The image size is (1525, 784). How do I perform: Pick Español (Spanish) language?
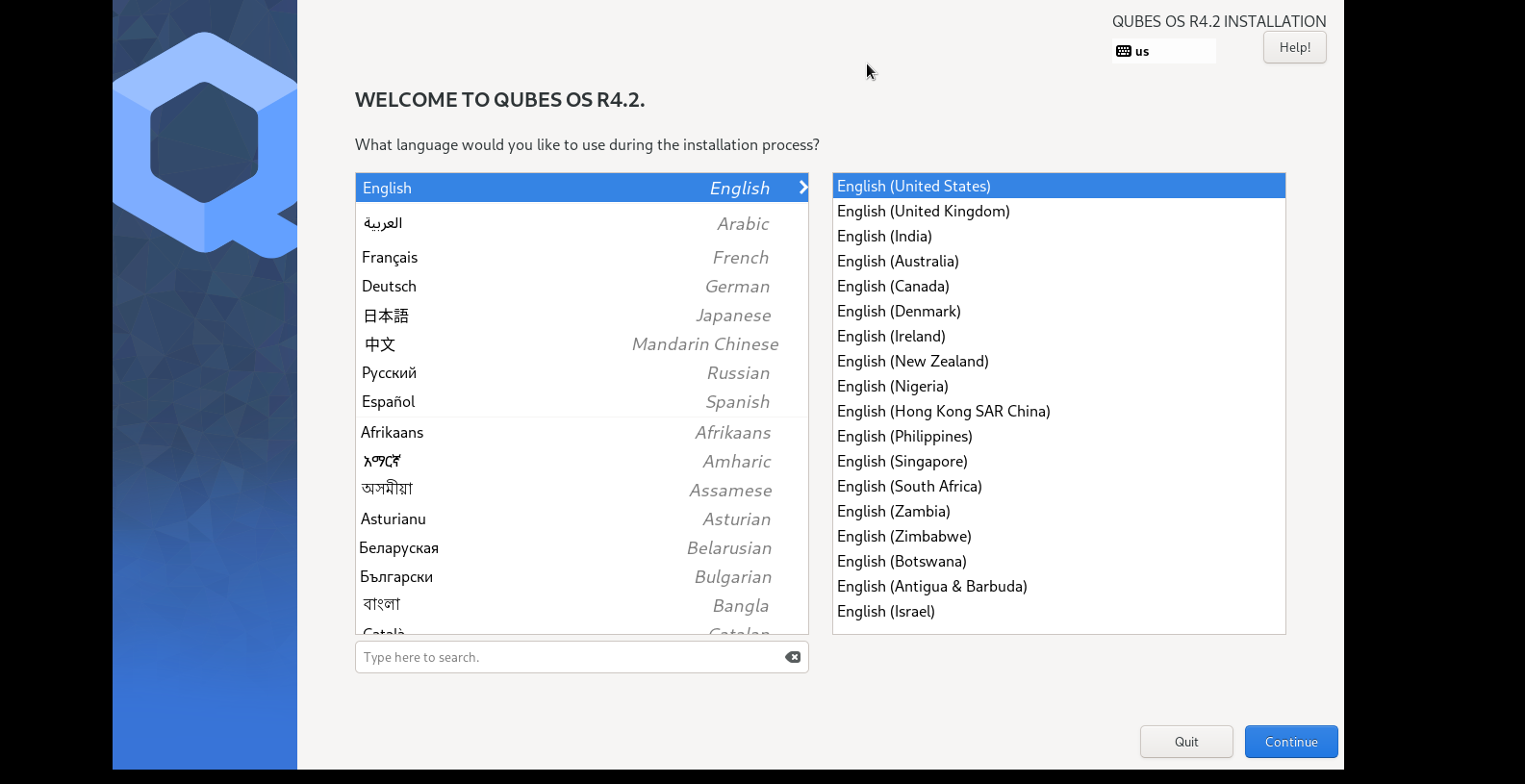[x=582, y=402]
